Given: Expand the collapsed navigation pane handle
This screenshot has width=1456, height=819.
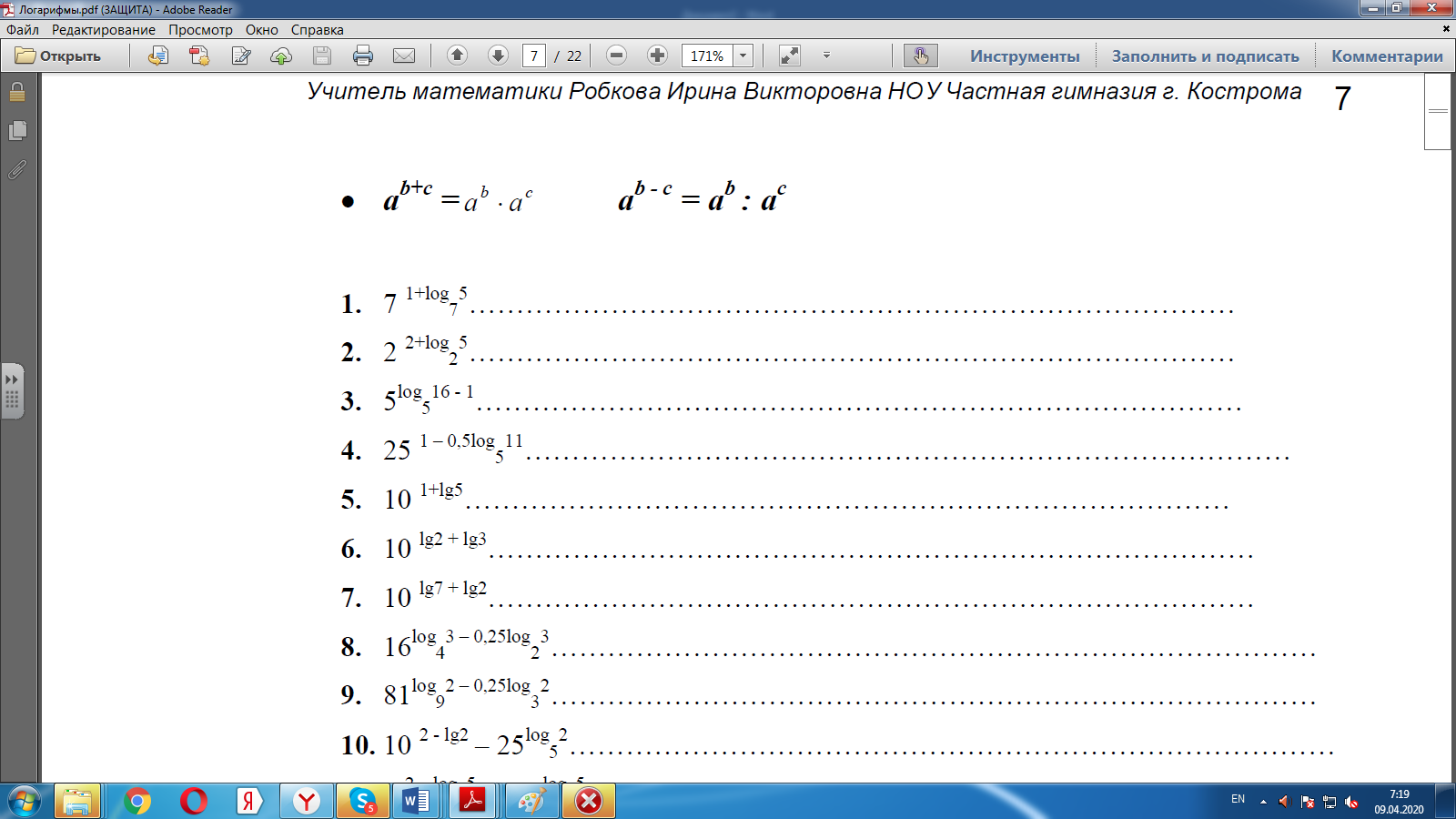Looking at the screenshot, I should 12,391.
